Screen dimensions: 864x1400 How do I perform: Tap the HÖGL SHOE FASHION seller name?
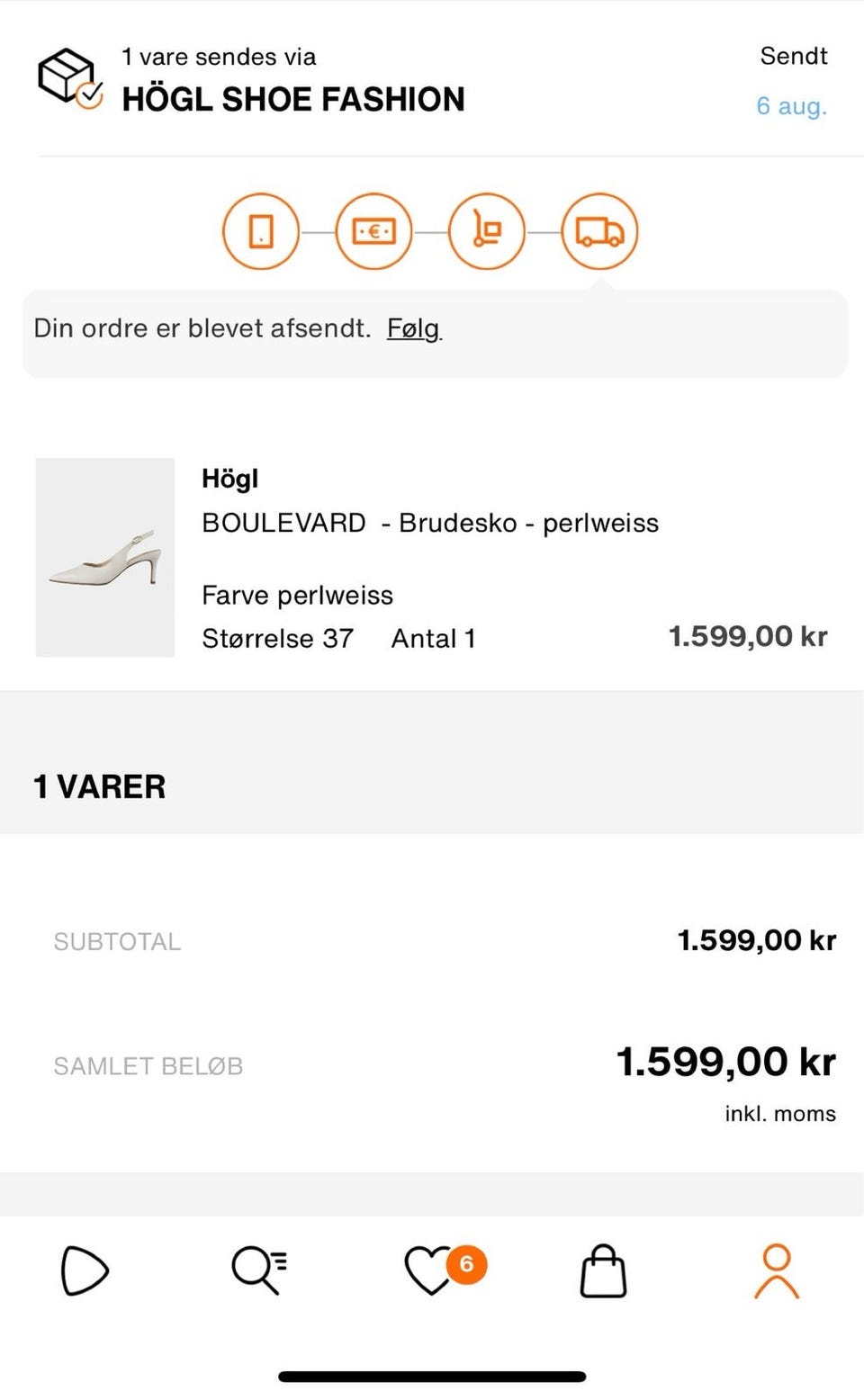pos(293,99)
